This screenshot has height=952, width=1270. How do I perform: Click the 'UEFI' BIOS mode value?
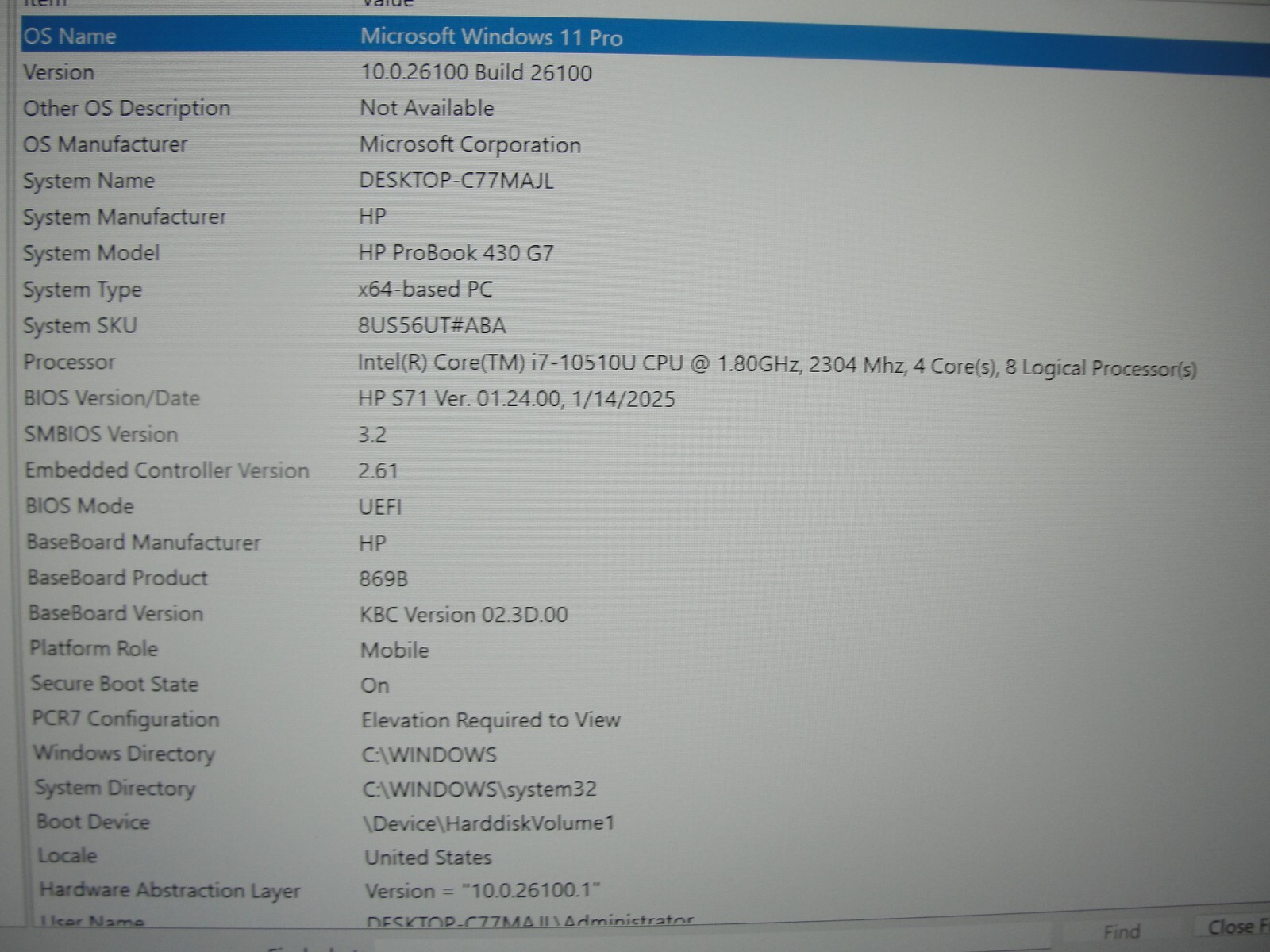coord(380,507)
